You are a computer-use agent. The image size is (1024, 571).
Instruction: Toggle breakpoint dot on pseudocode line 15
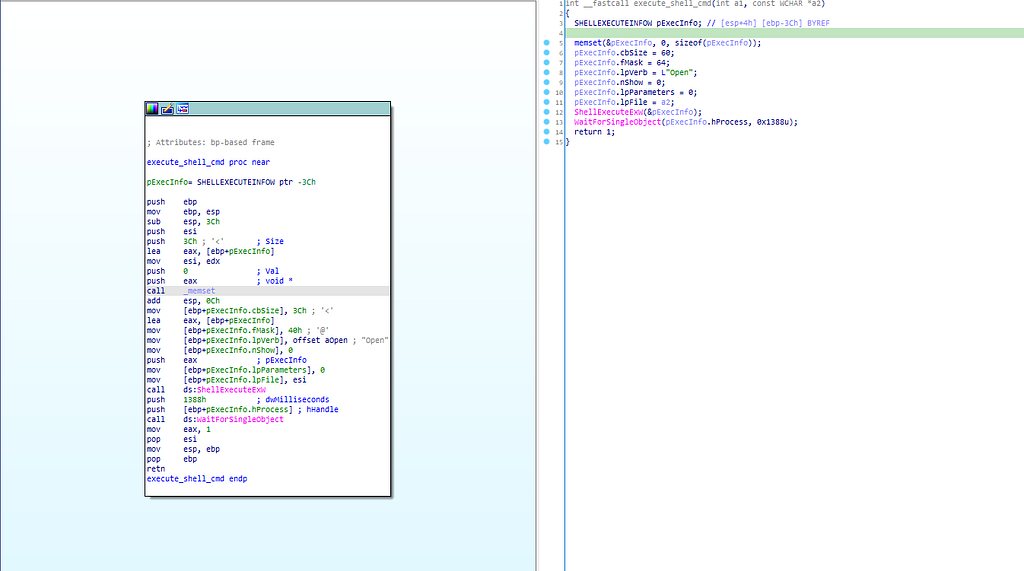pyautogui.click(x=547, y=141)
